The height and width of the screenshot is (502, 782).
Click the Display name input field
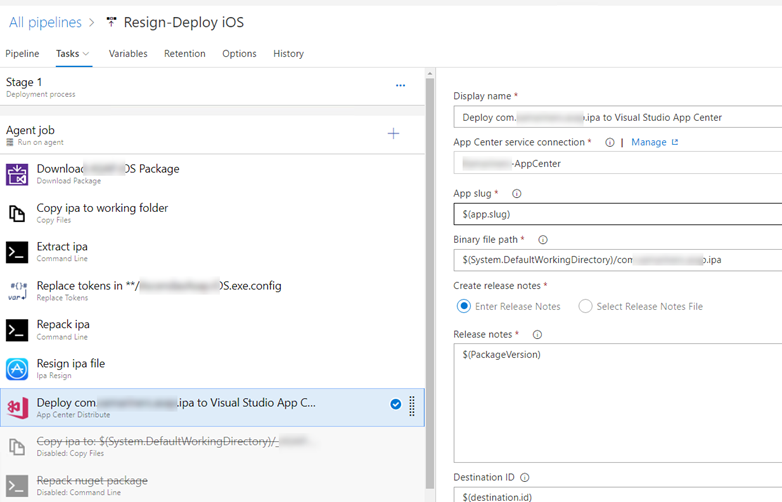pyautogui.click(x=617, y=117)
